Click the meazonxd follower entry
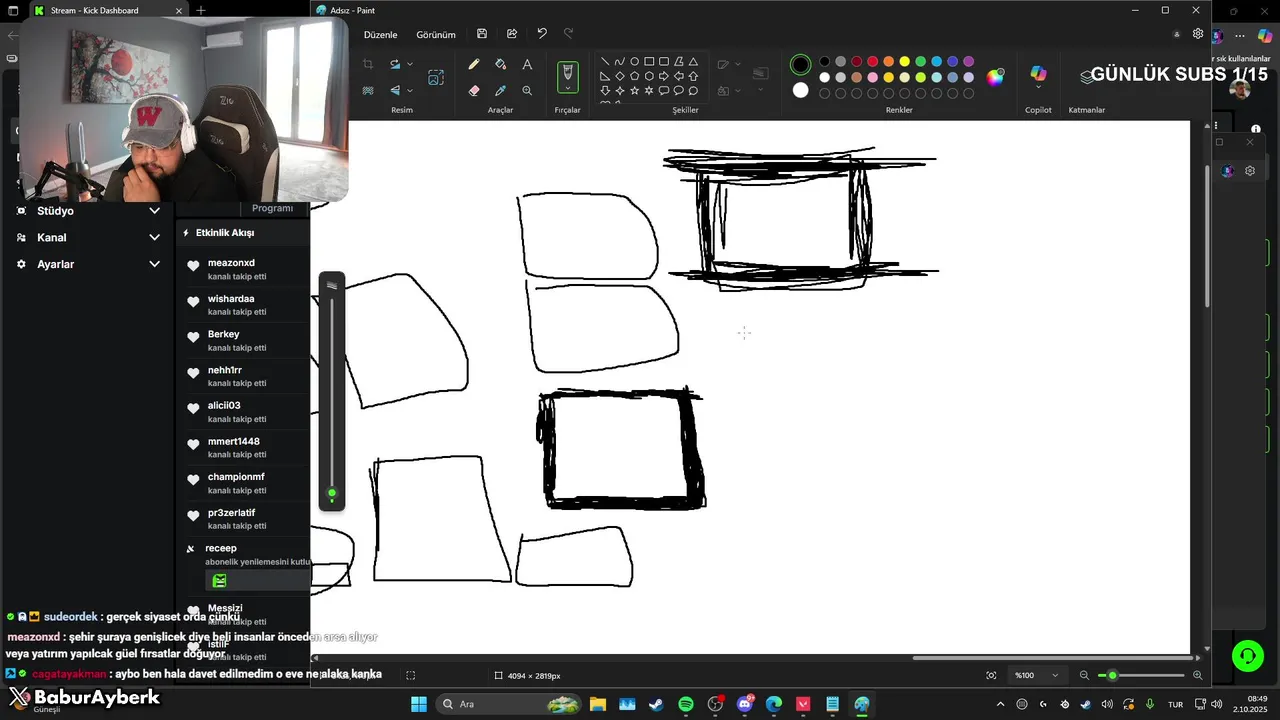Image resolution: width=1280 pixels, height=720 pixels. click(244, 269)
